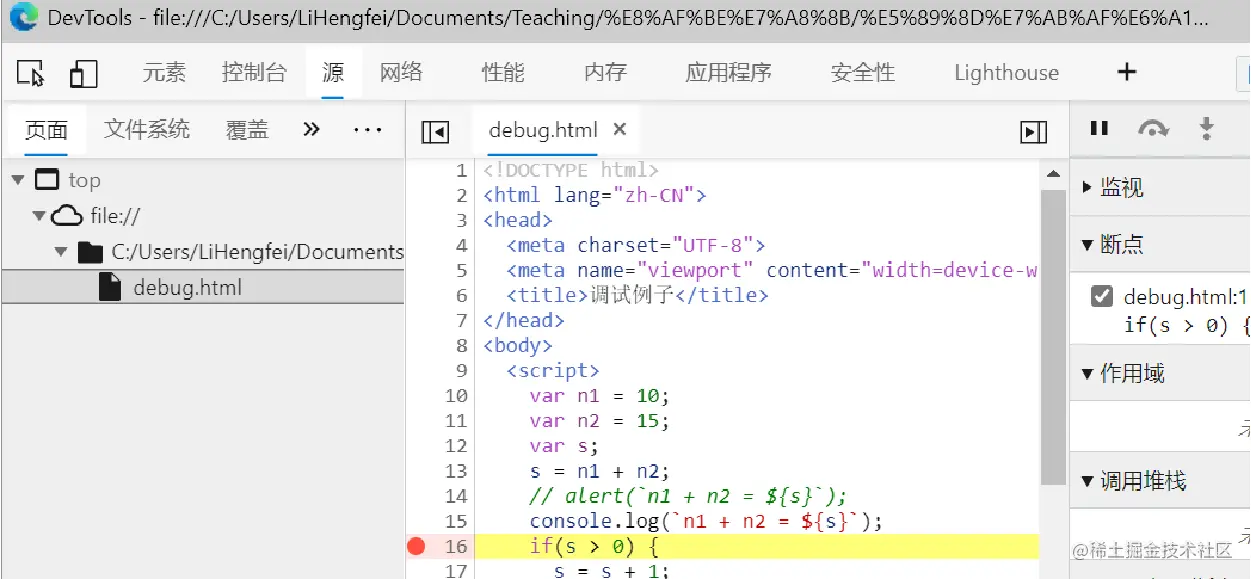Click the commented alert code line
Image resolution: width=1251 pixels, height=579 pixels.
(689, 496)
